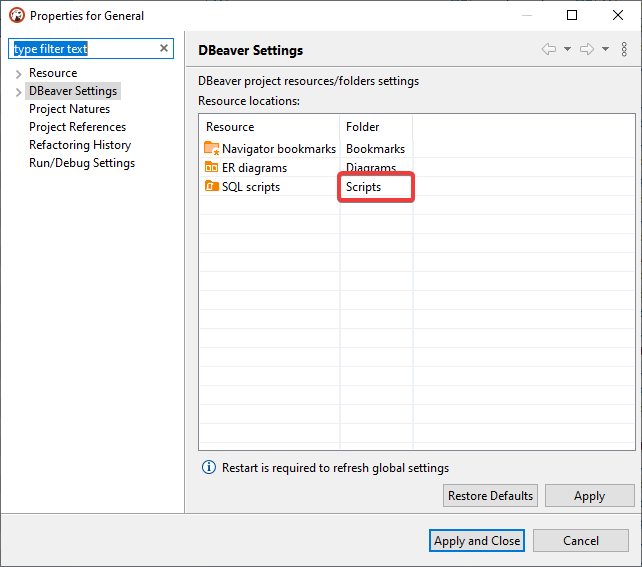Click the Navigator bookmarks folder icon

(x=211, y=148)
